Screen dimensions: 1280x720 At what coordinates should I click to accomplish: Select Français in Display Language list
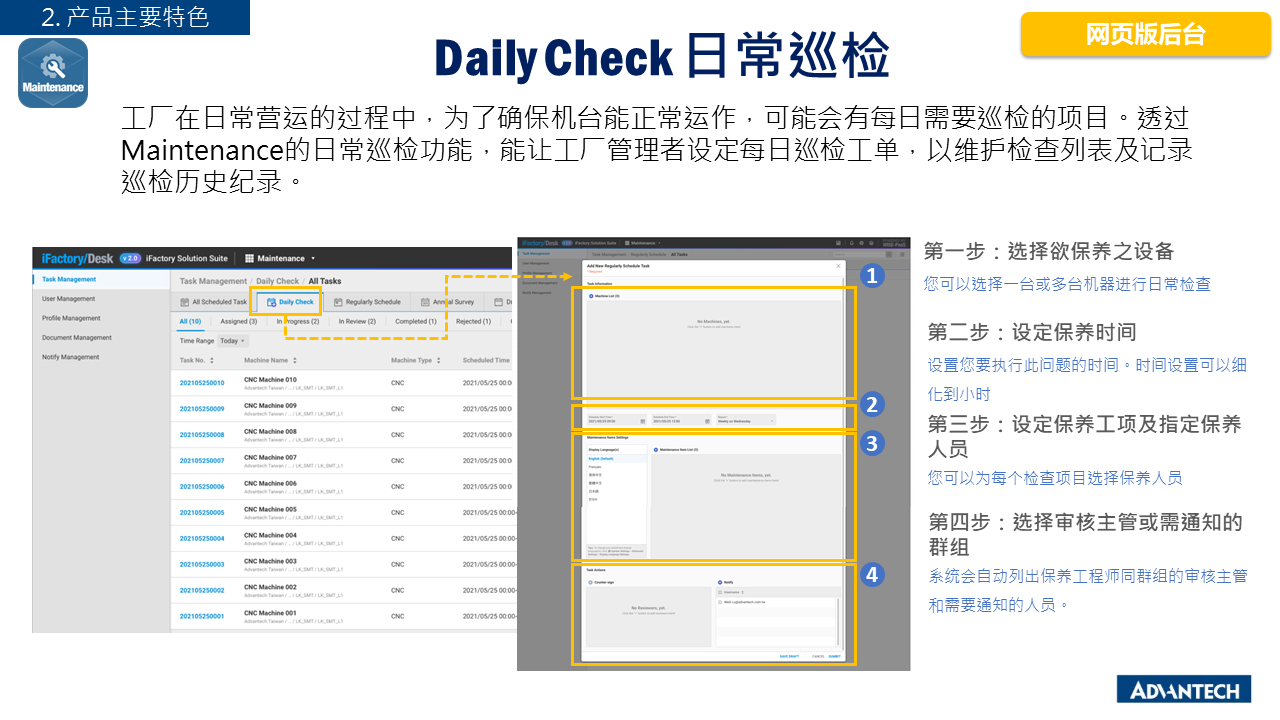click(x=595, y=467)
